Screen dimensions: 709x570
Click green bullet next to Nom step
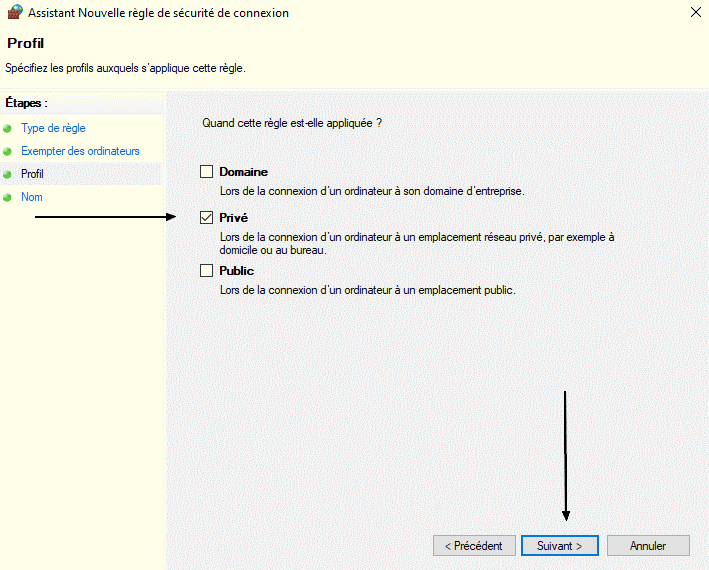click(7, 198)
